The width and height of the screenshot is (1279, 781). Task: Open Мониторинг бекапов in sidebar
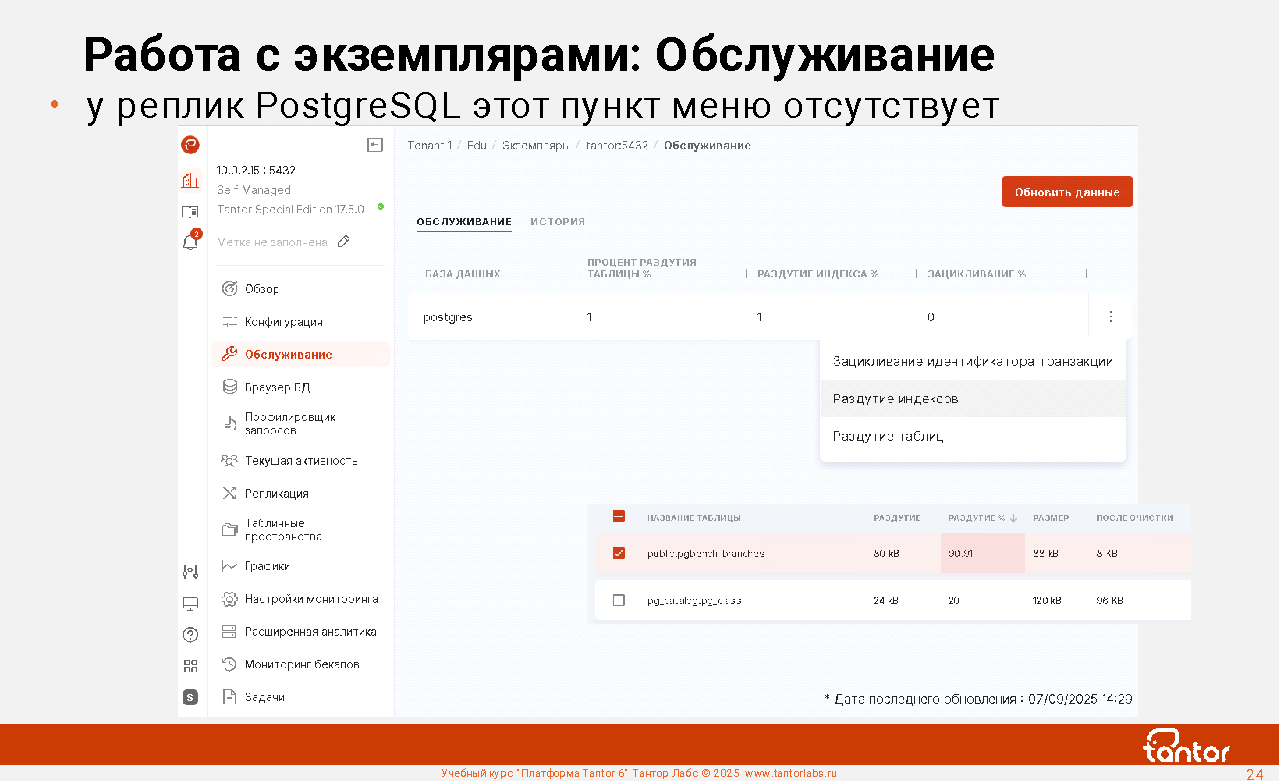301,664
